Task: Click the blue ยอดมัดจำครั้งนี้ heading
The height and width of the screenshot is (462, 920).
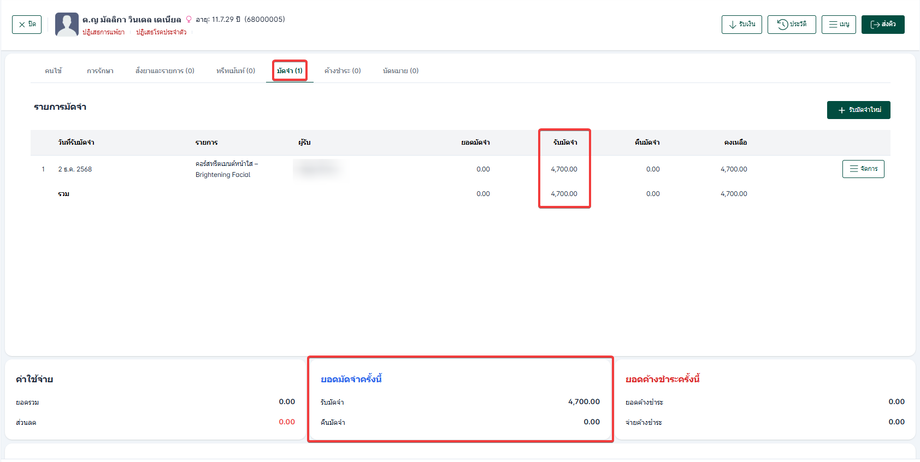Action: click(x=351, y=379)
